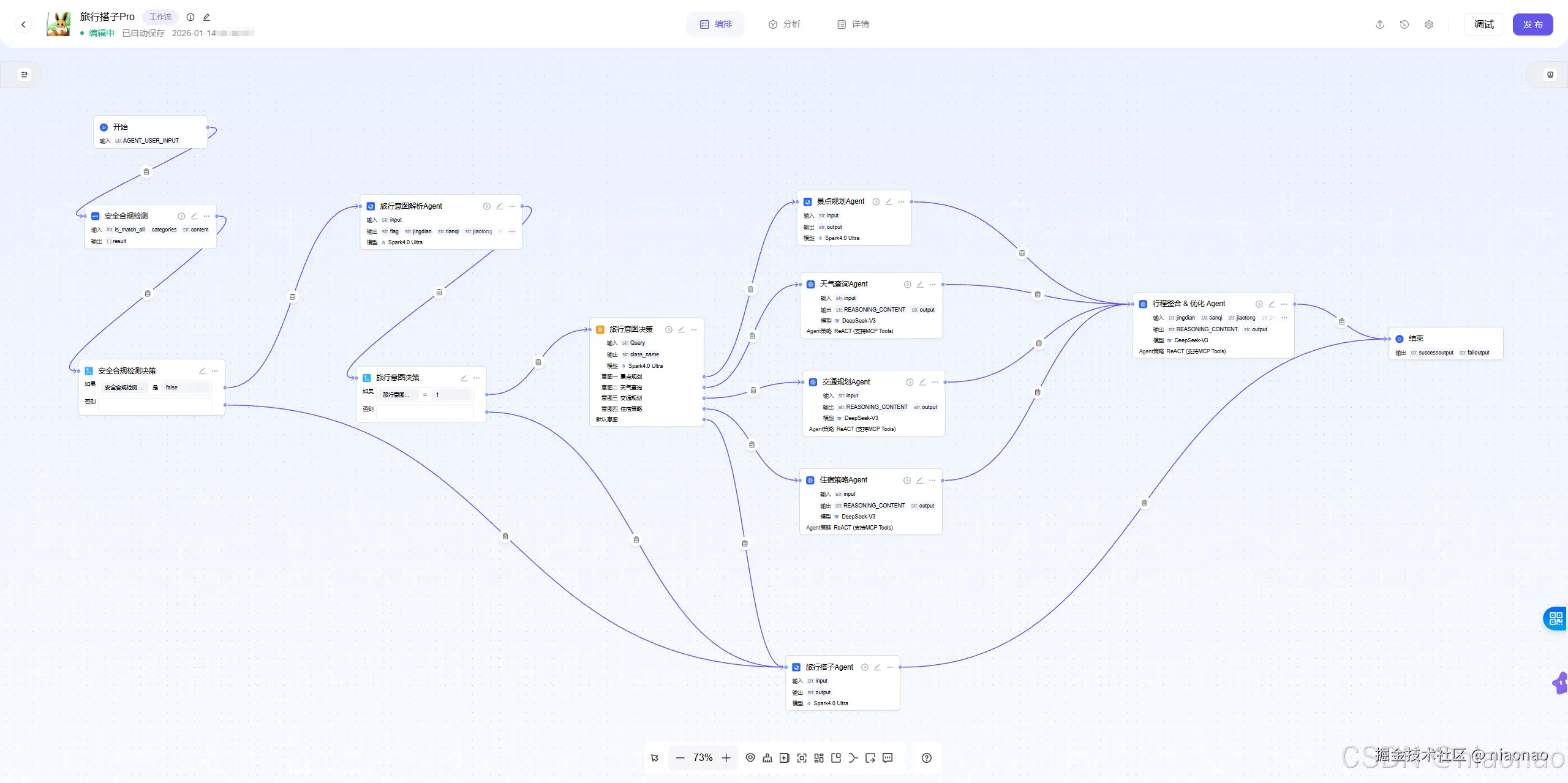Open version history clock icon in header

coord(1404,24)
